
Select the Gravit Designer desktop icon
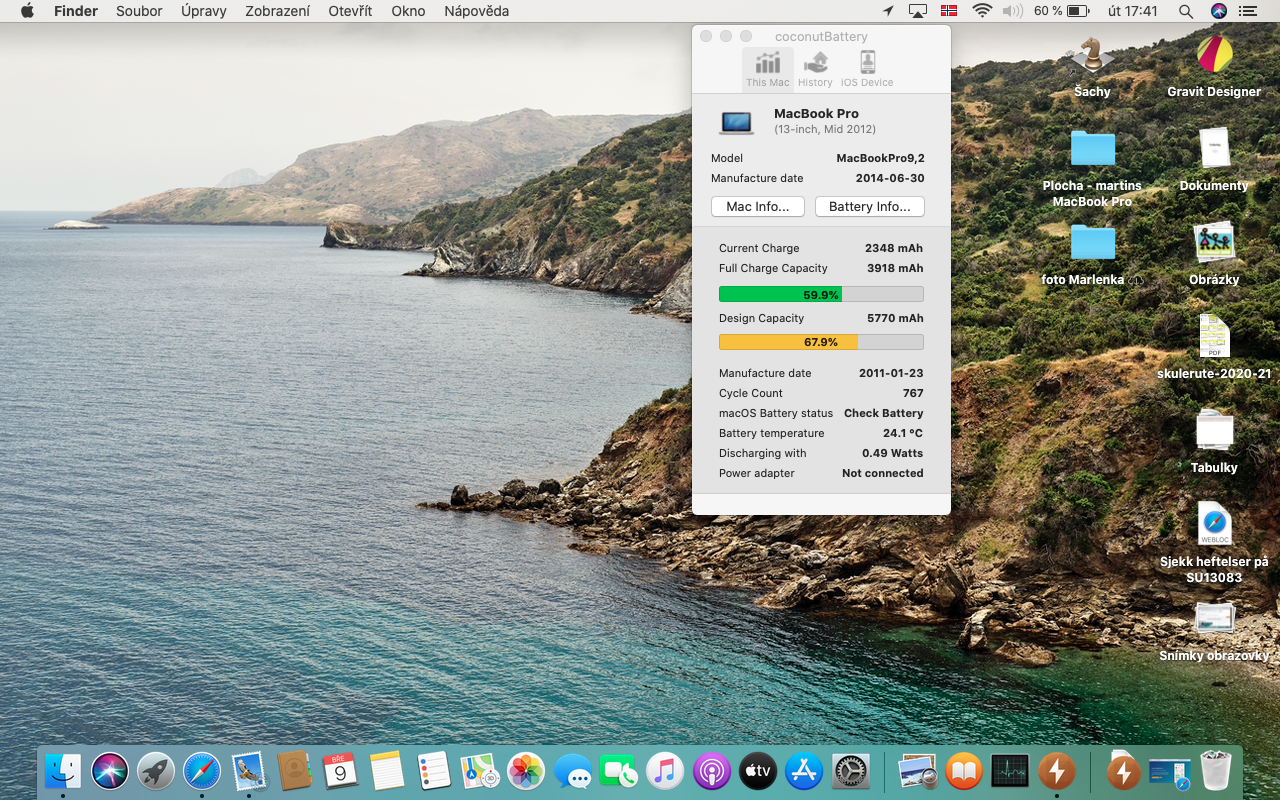tap(1214, 55)
